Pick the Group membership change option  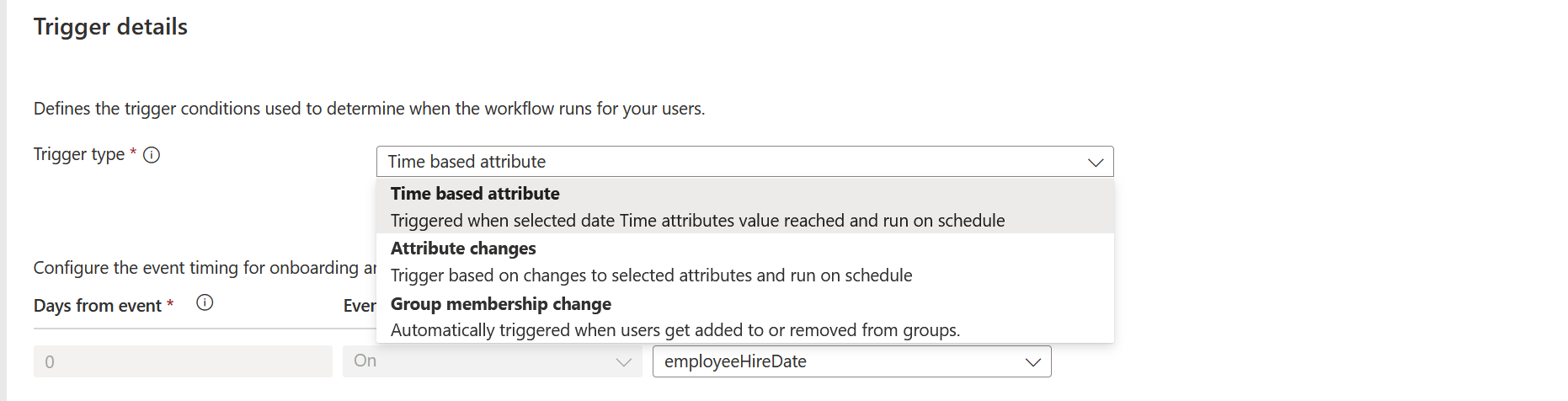pyautogui.click(x=501, y=304)
